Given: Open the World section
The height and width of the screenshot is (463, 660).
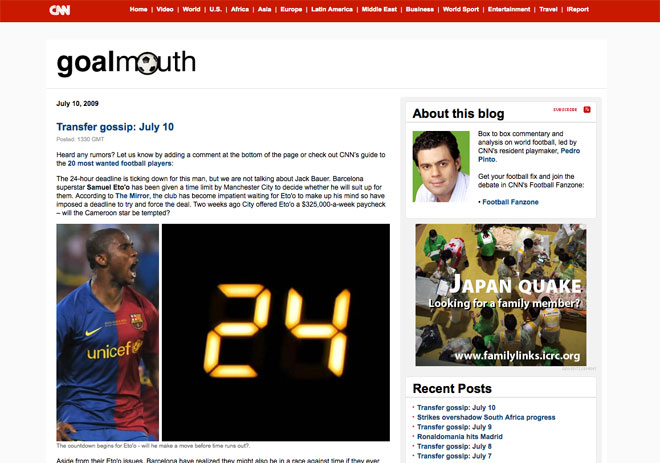Looking at the screenshot, I should click(192, 9).
